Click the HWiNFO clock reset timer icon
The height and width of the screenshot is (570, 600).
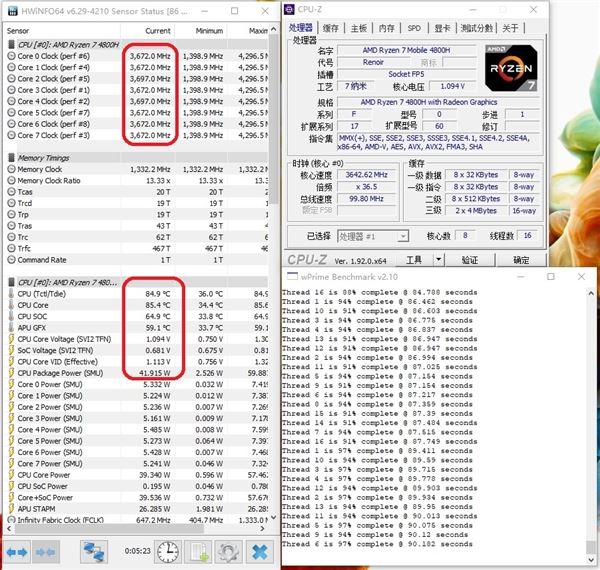(x=168, y=552)
